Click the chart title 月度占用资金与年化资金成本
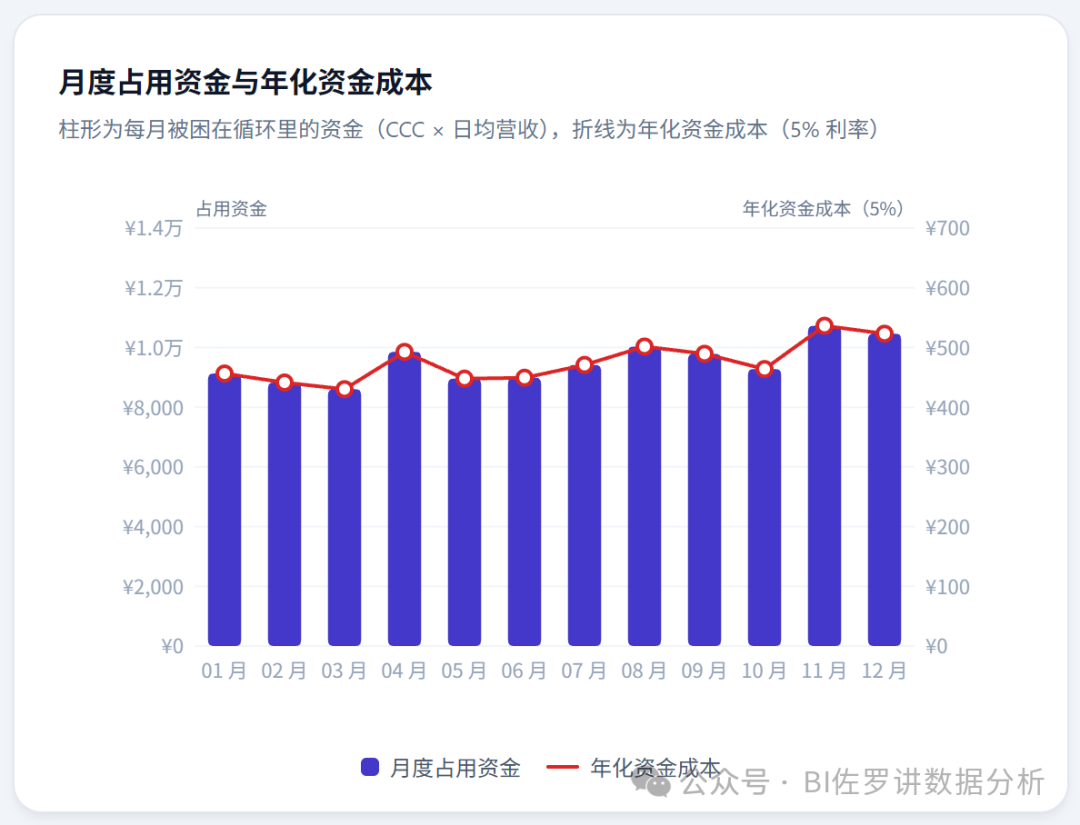 pyautogui.click(x=245, y=82)
